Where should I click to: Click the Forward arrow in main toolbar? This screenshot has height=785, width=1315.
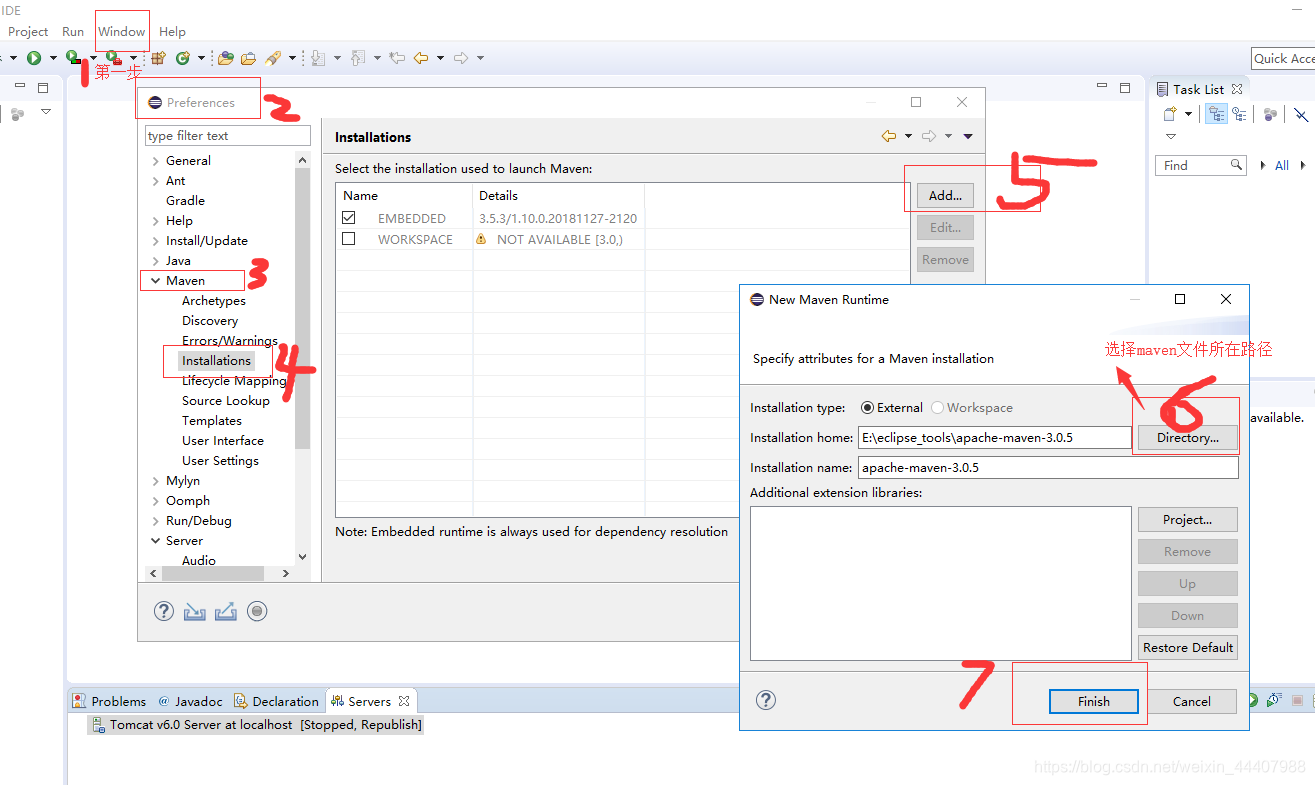pyautogui.click(x=461, y=58)
